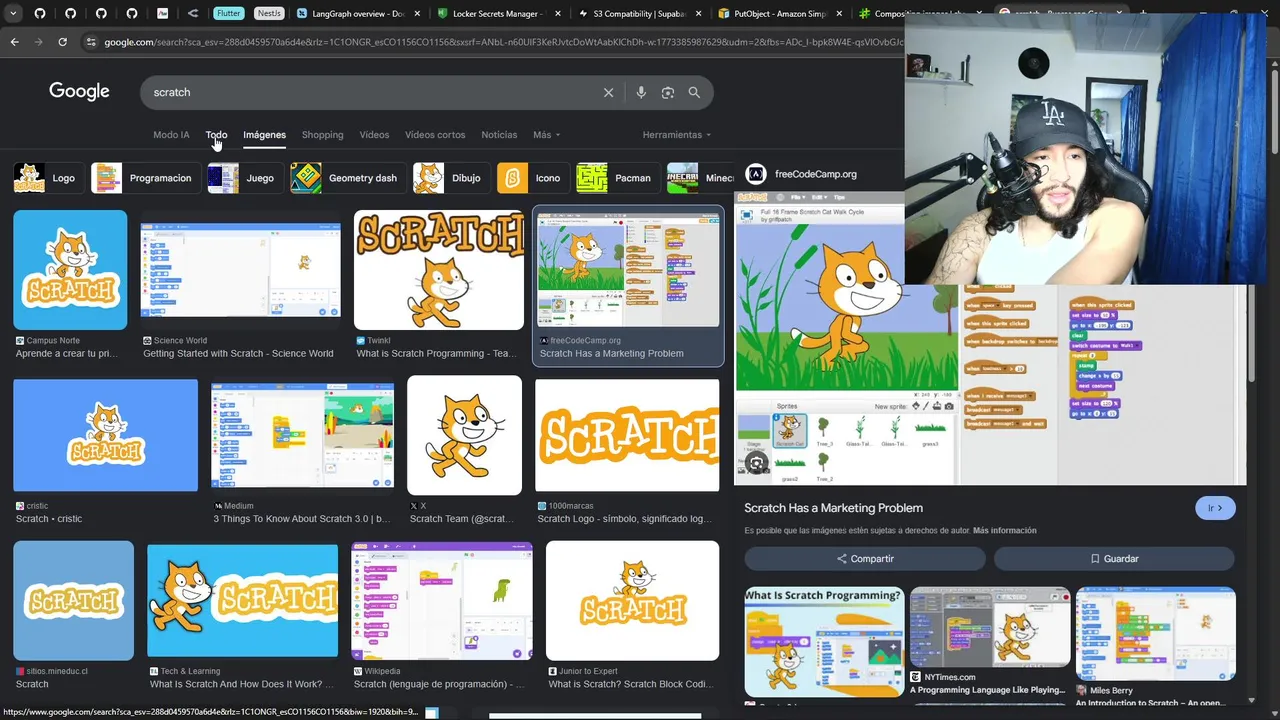Switch to Shopping results
Screen dimensions: 1280x720
click(x=322, y=135)
